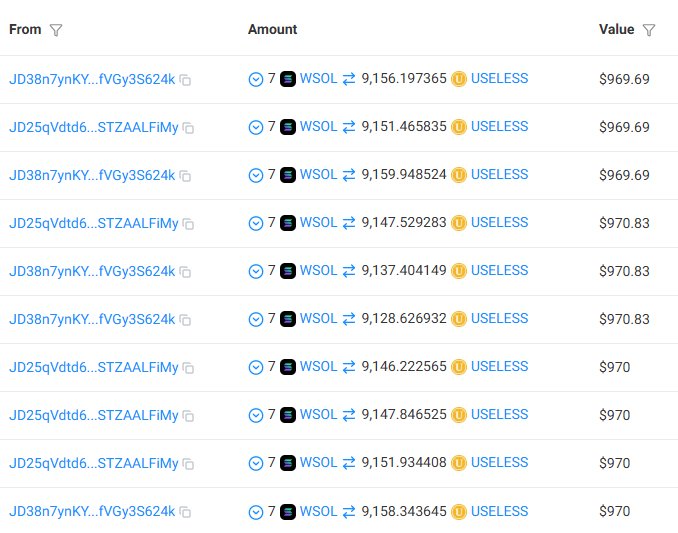The height and width of the screenshot is (533, 678).
Task: Open JD38n7ynKY address in 9,156.197365 row
Action: (x=92, y=80)
